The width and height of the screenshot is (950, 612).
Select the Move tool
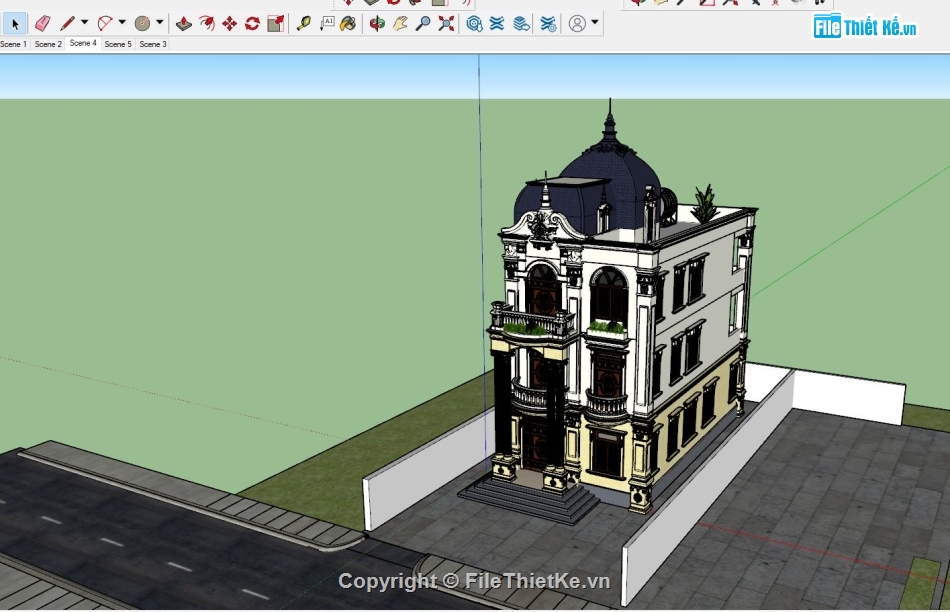[x=230, y=24]
